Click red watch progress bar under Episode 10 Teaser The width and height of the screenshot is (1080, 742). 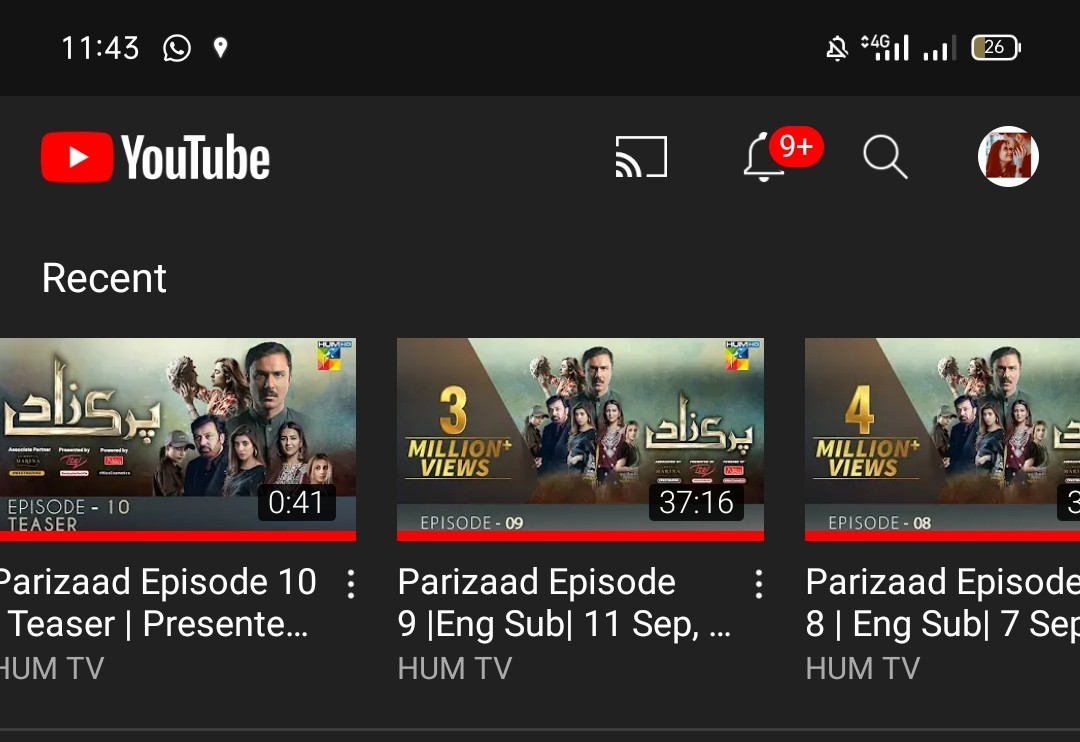(178, 536)
